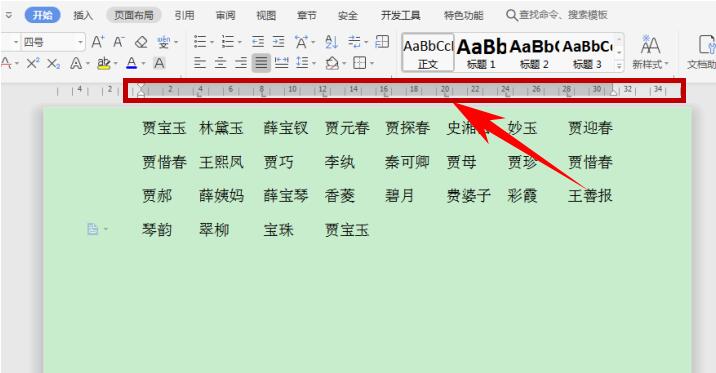Select the 正文 body style

click(428, 53)
